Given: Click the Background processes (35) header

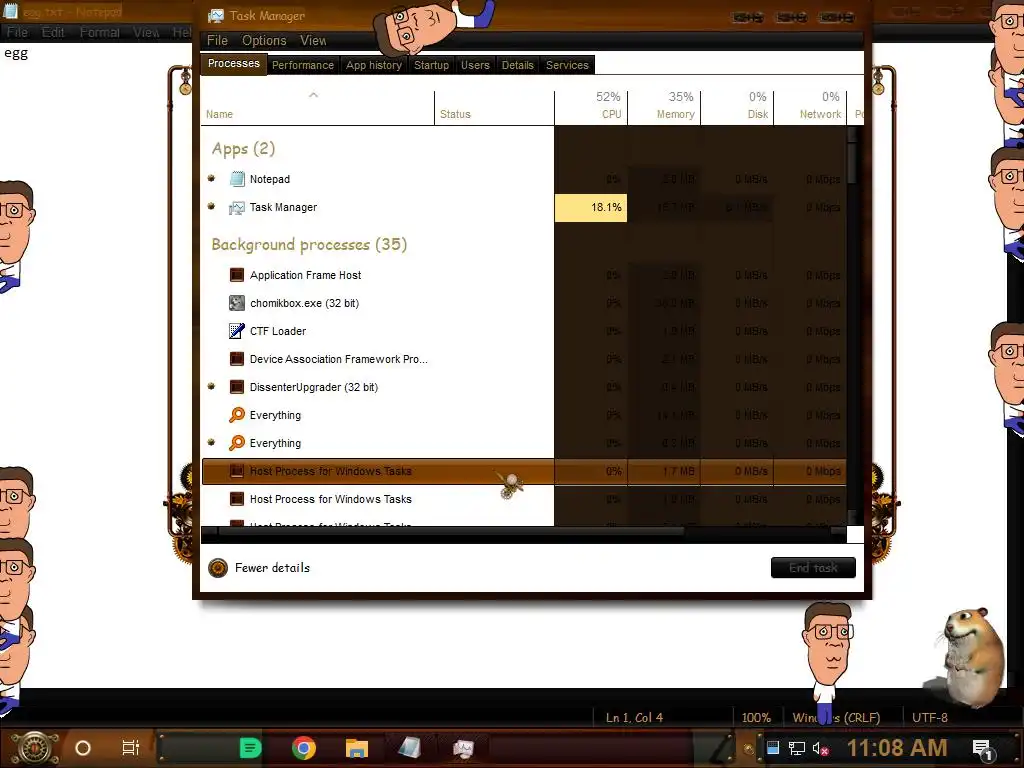Looking at the screenshot, I should pyautogui.click(x=309, y=245).
